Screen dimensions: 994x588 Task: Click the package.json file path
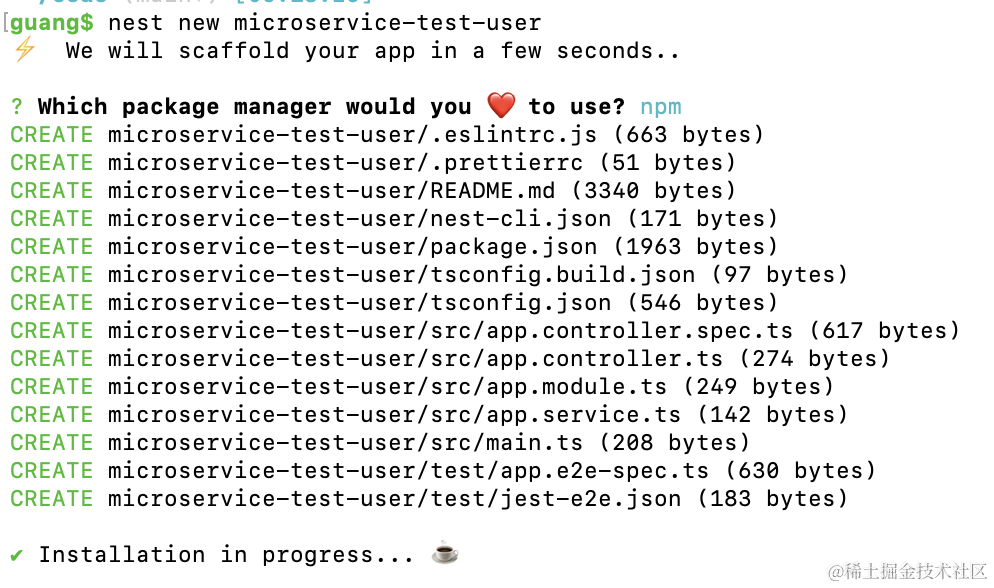click(353, 247)
